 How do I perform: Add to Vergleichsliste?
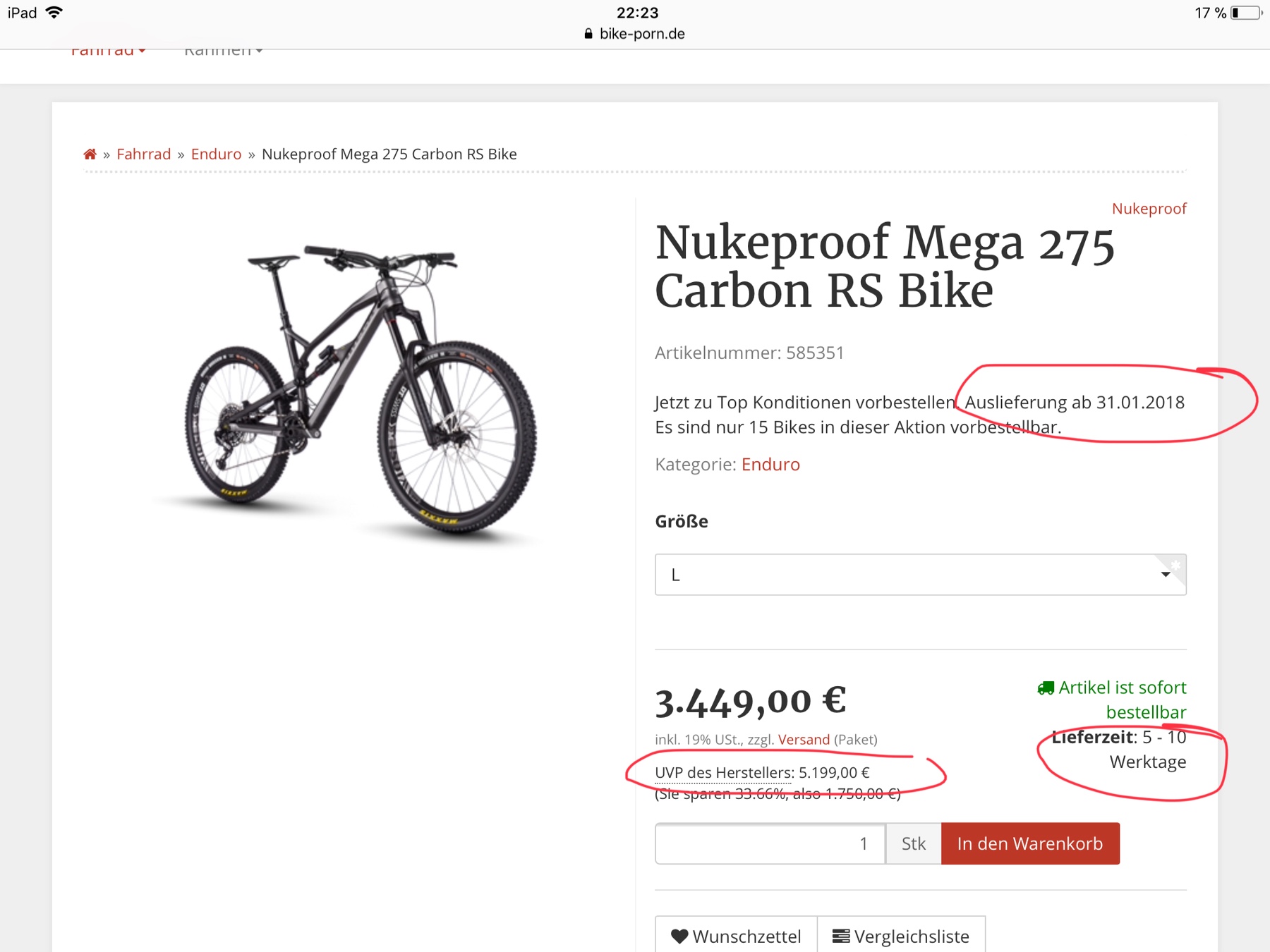901,936
